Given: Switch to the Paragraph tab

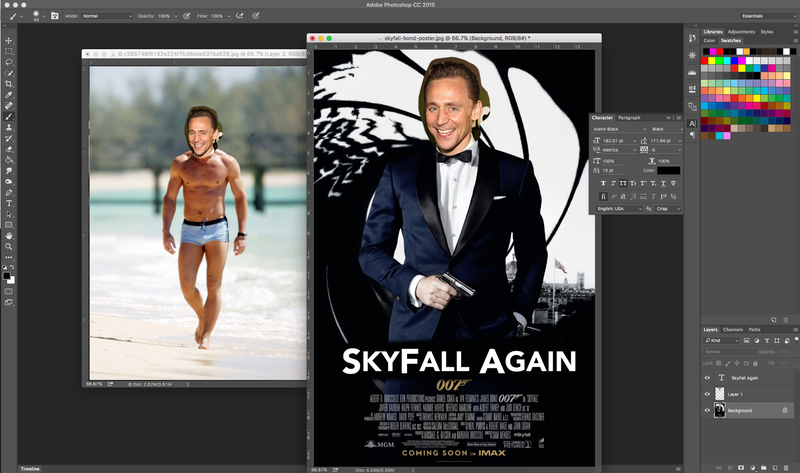Looking at the screenshot, I should 629,117.
